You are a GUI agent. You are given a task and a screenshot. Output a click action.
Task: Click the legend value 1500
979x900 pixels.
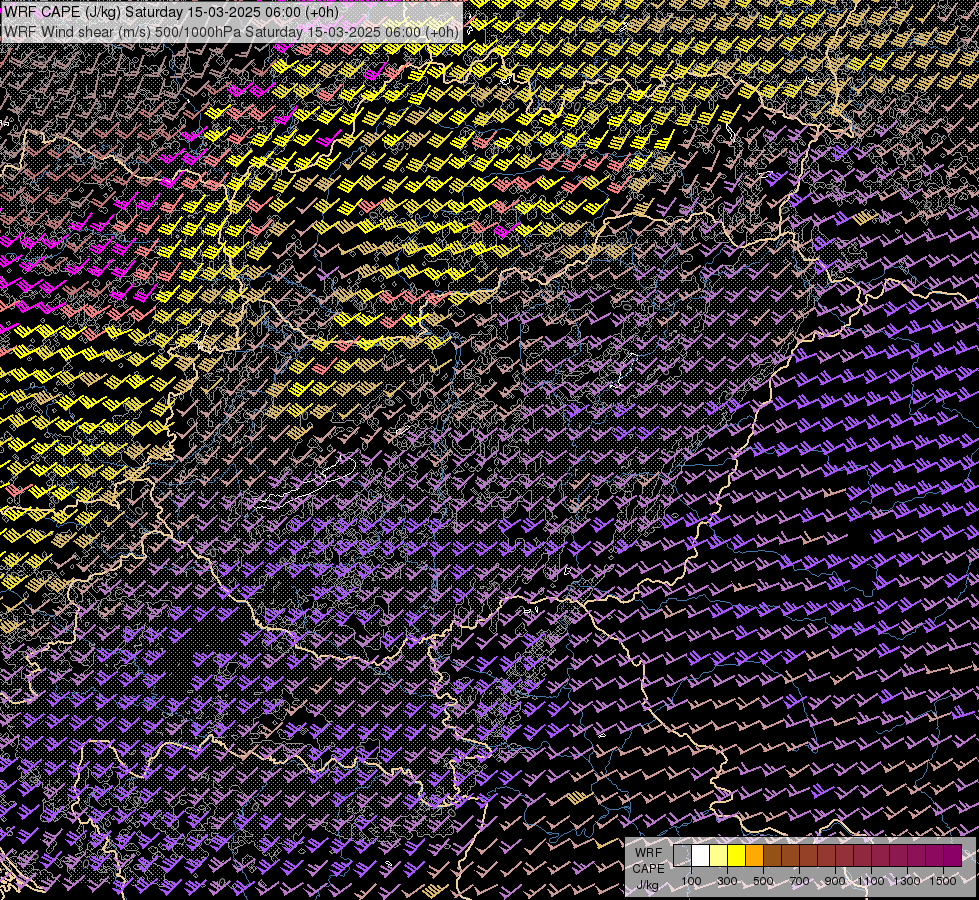943,881
